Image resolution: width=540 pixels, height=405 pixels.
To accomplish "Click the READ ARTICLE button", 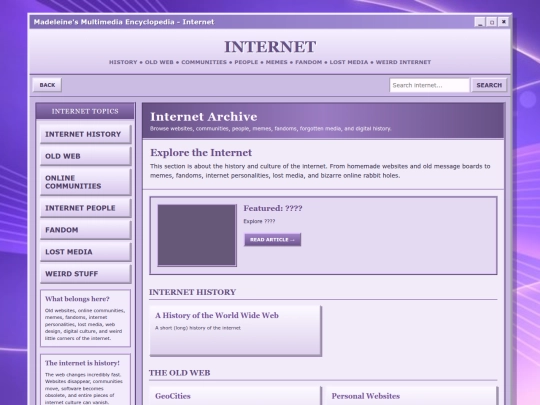I will tap(272, 240).
